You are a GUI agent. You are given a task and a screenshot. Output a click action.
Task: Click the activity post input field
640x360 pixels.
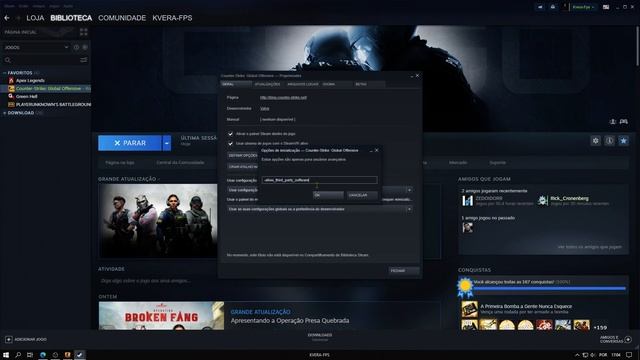coord(269,281)
